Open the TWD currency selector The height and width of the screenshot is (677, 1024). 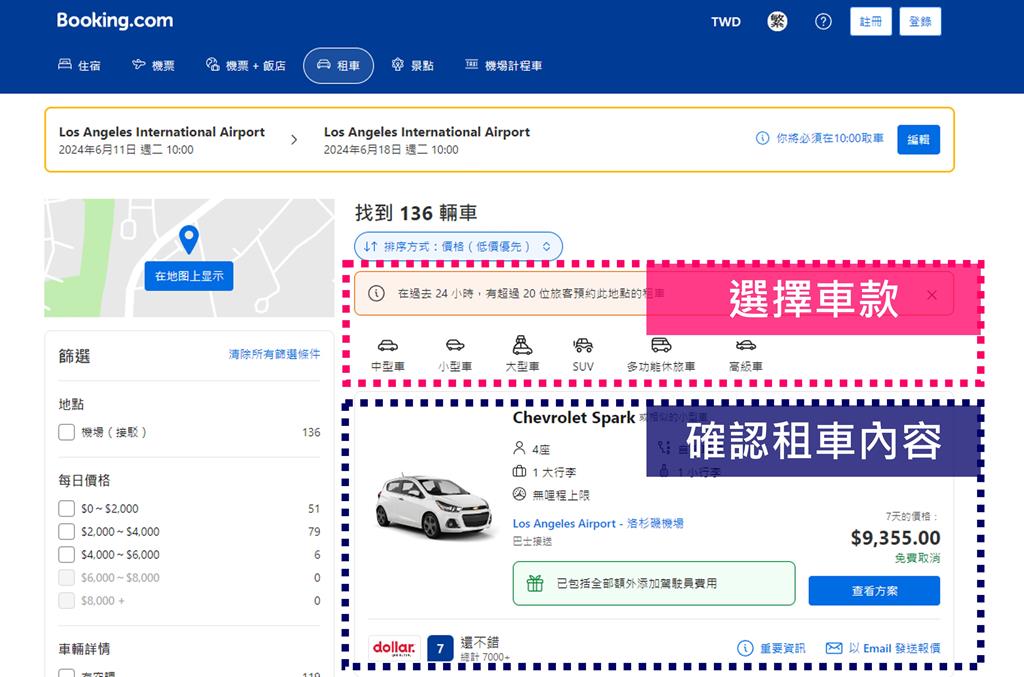(726, 22)
